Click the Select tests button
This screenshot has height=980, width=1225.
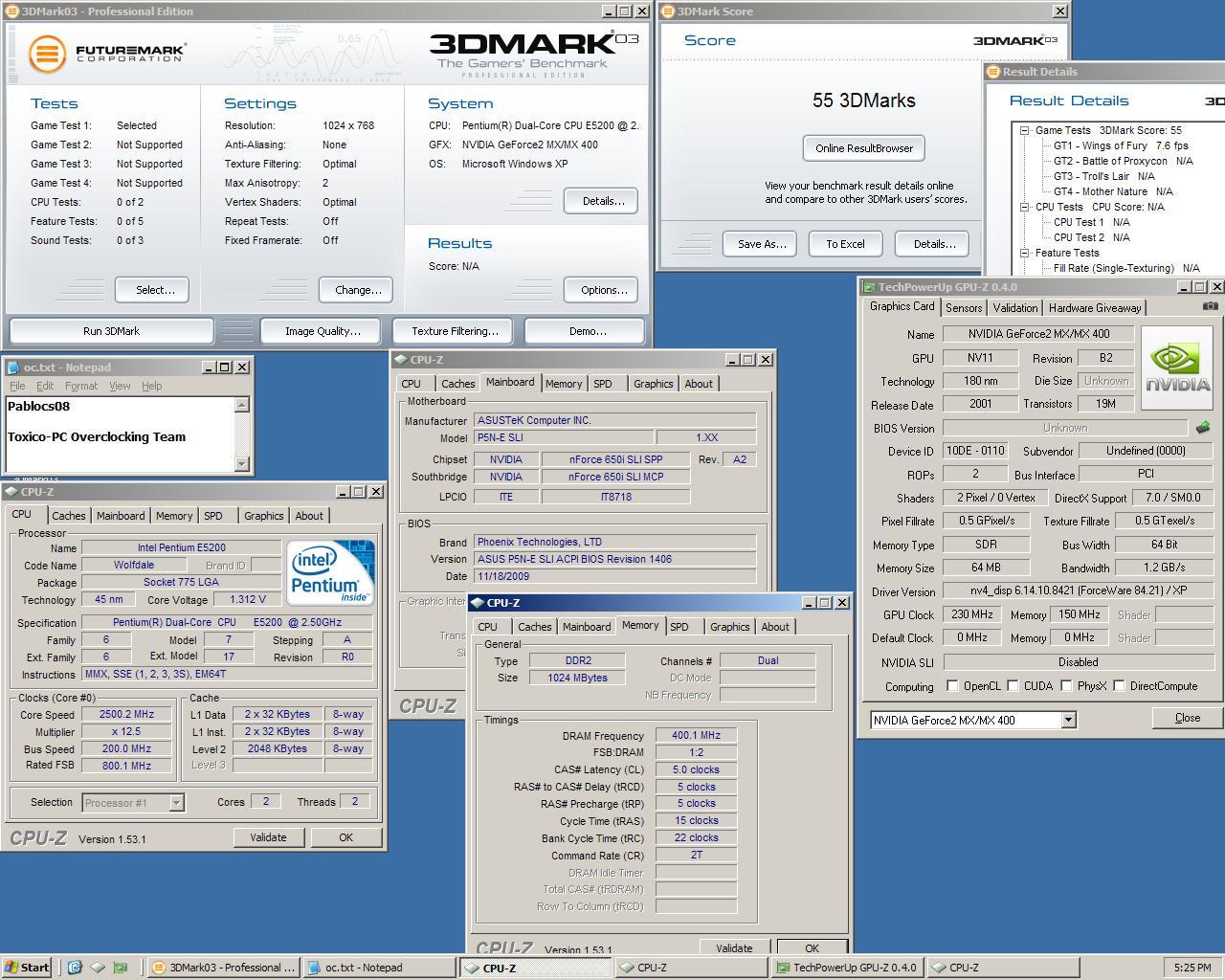tap(152, 290)
